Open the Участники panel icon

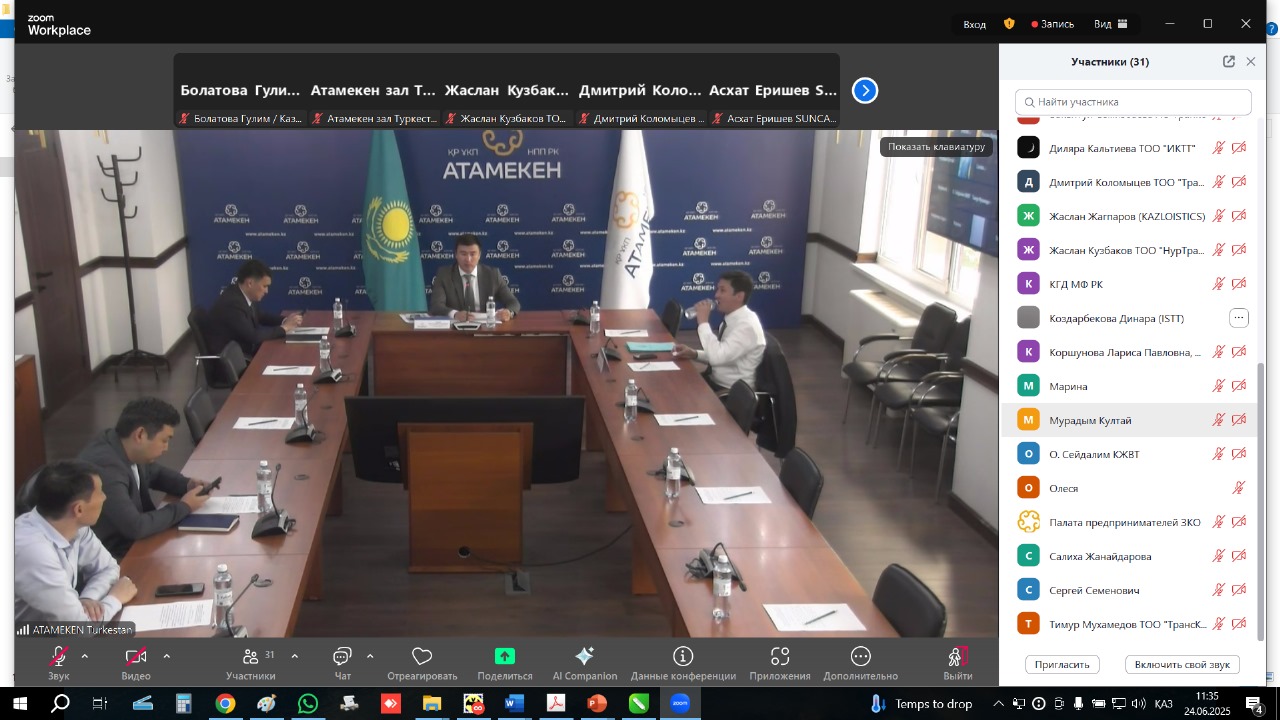250,657
